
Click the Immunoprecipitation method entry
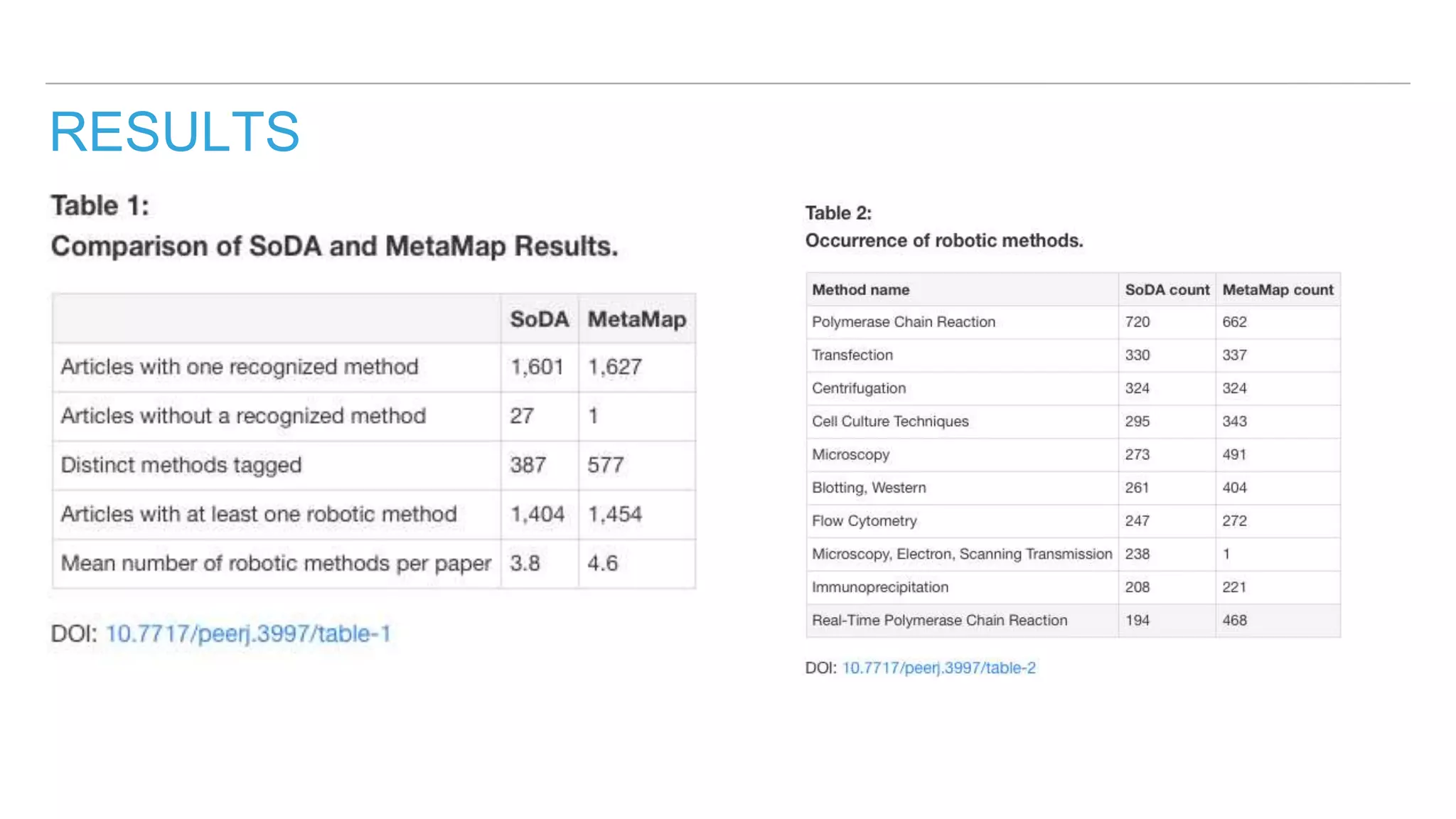880,587
